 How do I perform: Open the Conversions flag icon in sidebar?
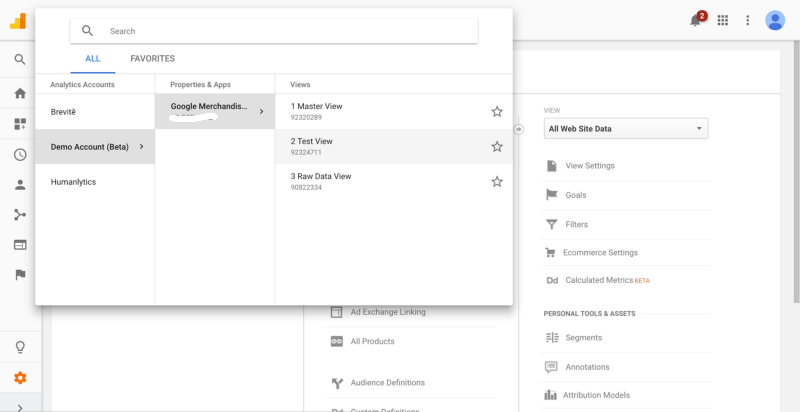[20, 274]
